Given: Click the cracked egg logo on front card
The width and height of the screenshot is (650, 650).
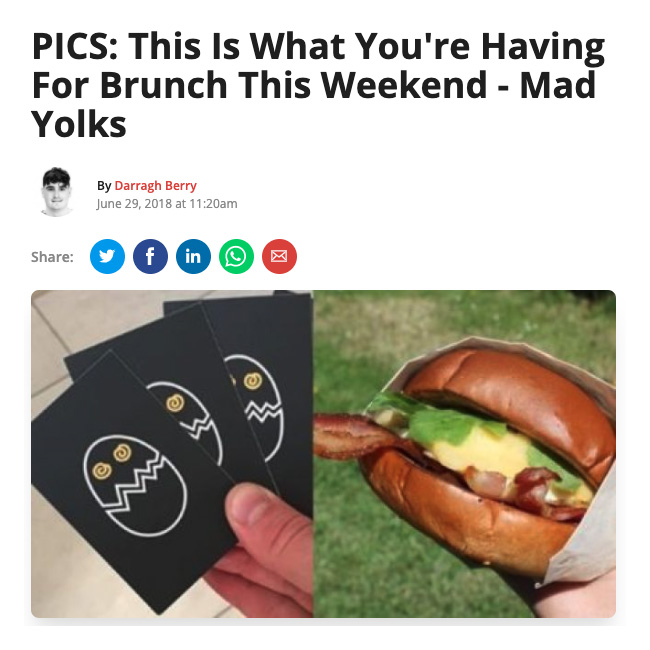Looking at the screenshot, I should pos(135,485).
